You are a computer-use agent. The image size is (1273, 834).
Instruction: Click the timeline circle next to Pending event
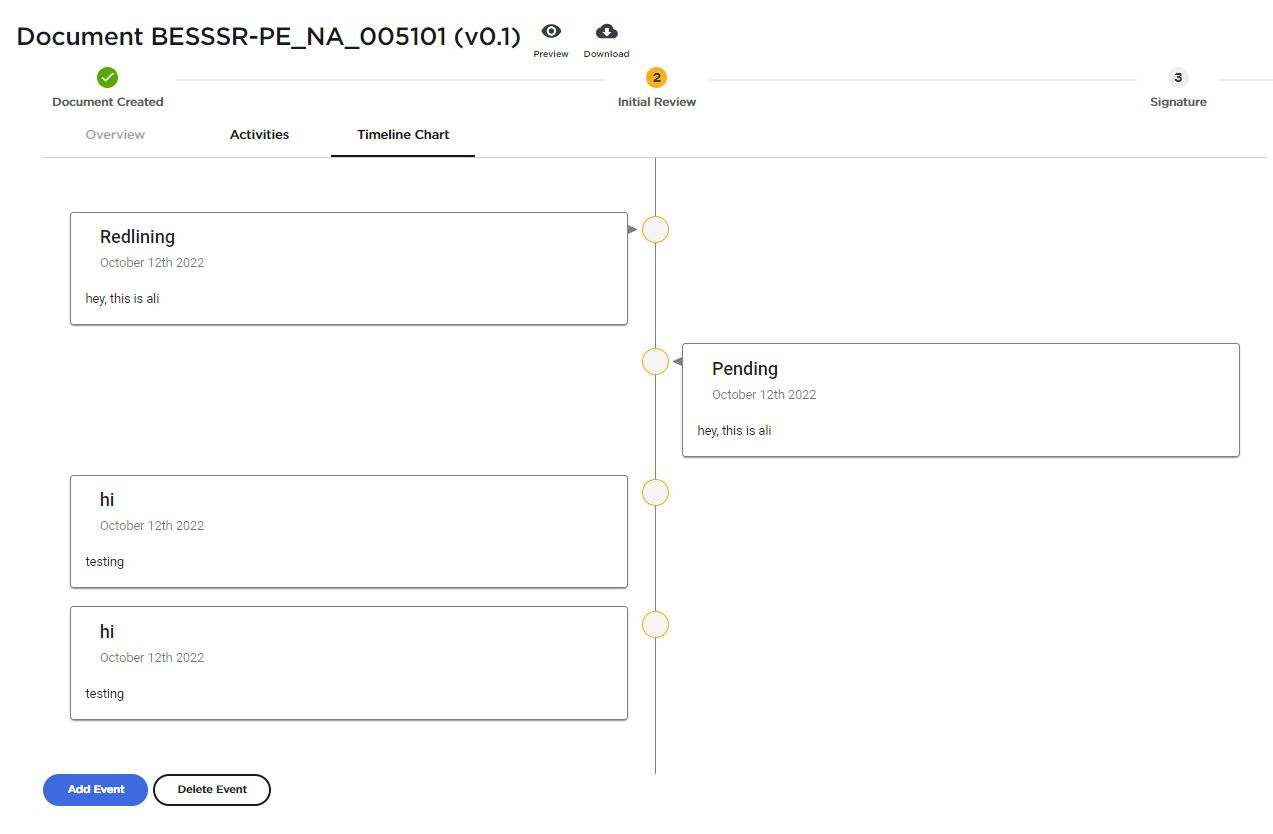(x=655, y=361)
